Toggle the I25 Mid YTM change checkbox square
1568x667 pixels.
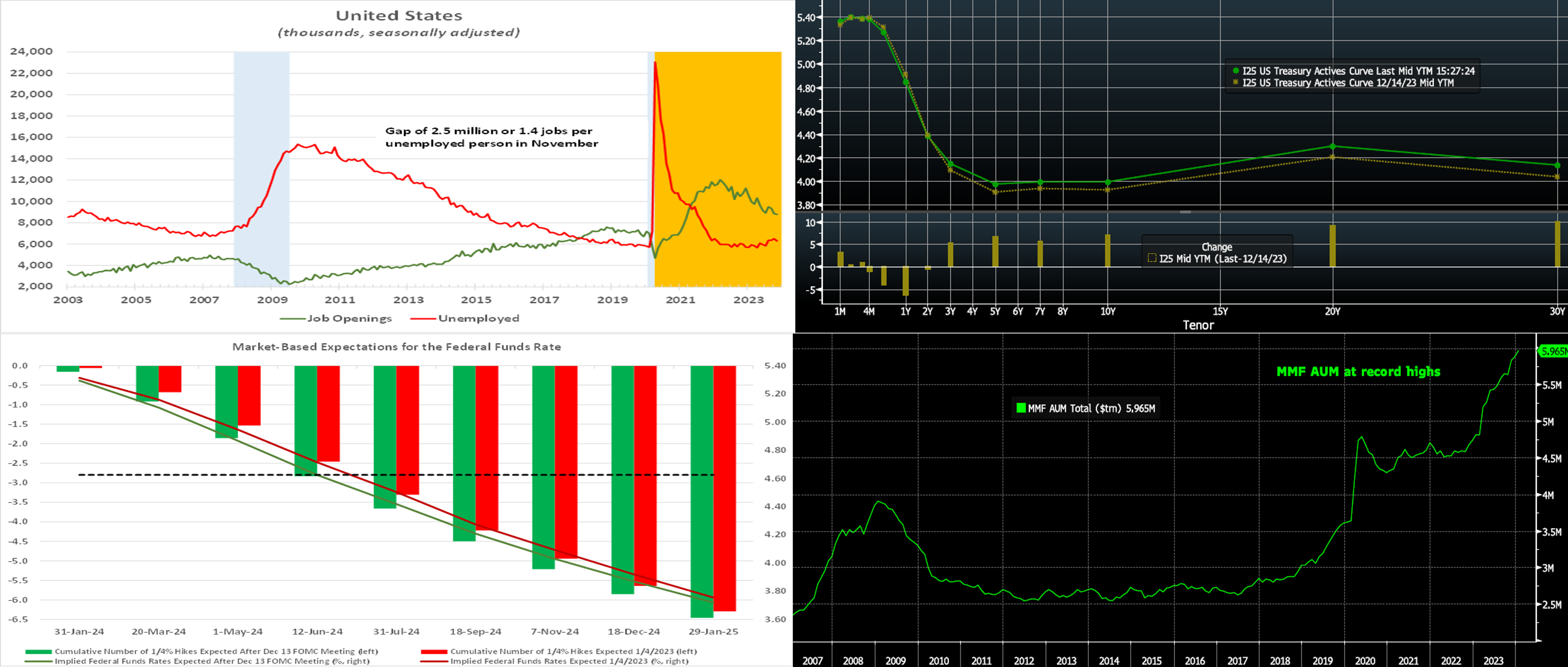coord(1152,258)
